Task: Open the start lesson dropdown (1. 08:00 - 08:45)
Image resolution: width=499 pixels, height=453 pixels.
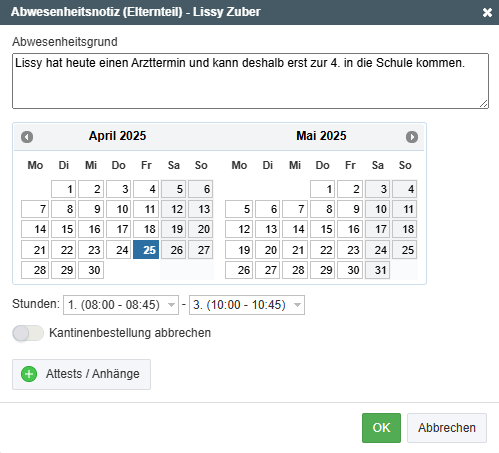Action: coord(121,305)
